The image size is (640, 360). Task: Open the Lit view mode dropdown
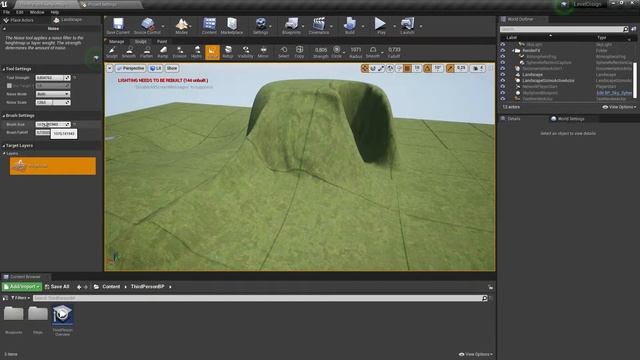click(156, 69)
